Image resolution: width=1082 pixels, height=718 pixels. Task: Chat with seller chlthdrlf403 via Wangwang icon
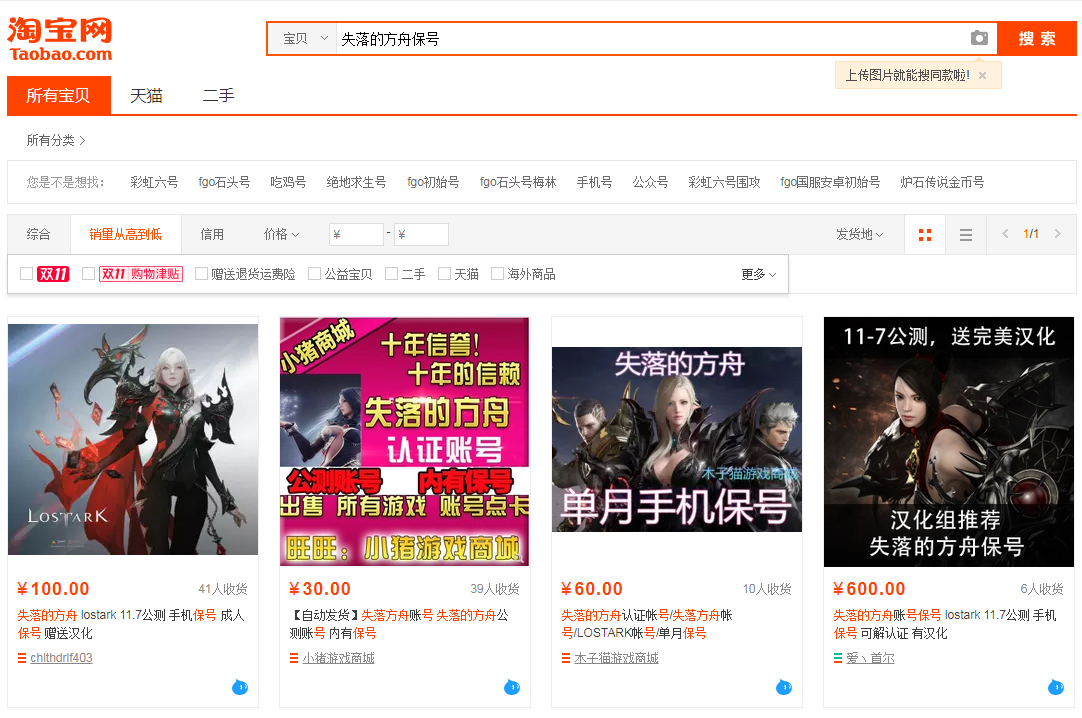pyautogui.click(x=239, y=686)
